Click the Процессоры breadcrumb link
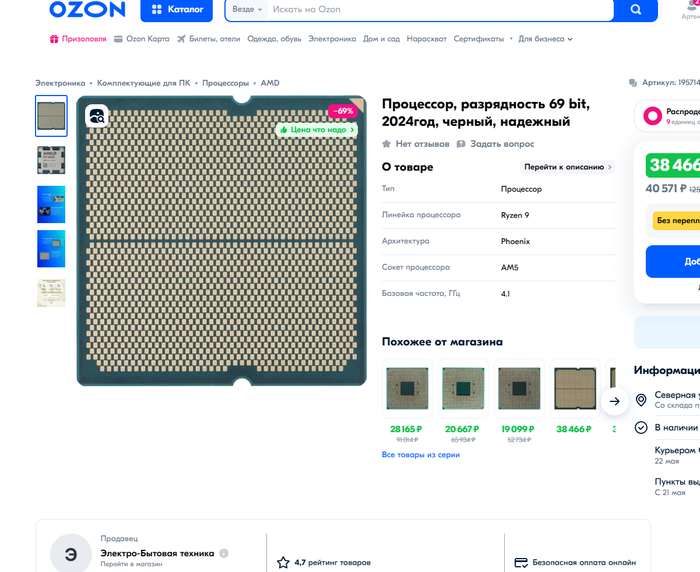Image resolution: width=700 pixels, height=572 pixels. point(225,83)
